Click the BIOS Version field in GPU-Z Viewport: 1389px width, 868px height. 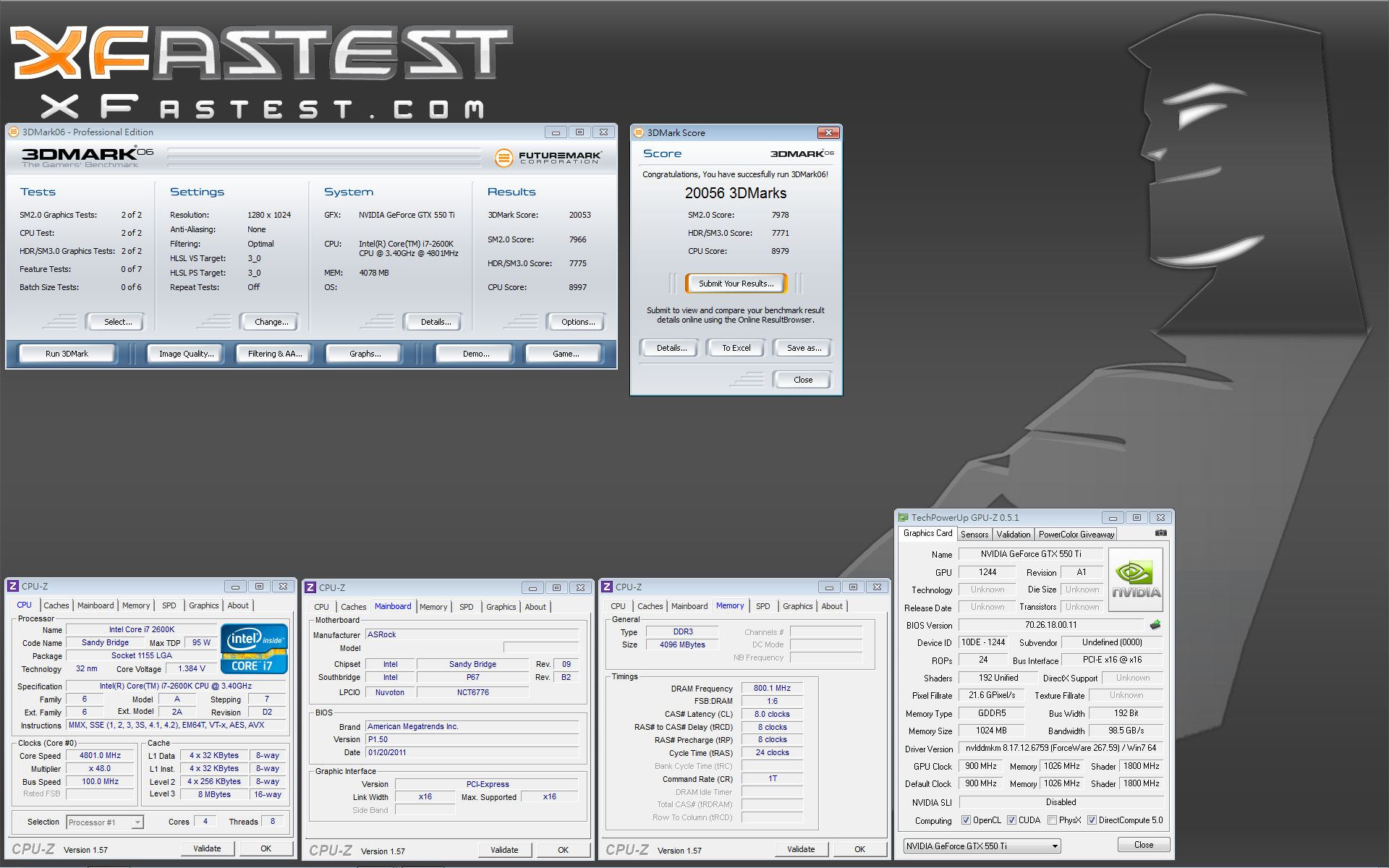1050,625
